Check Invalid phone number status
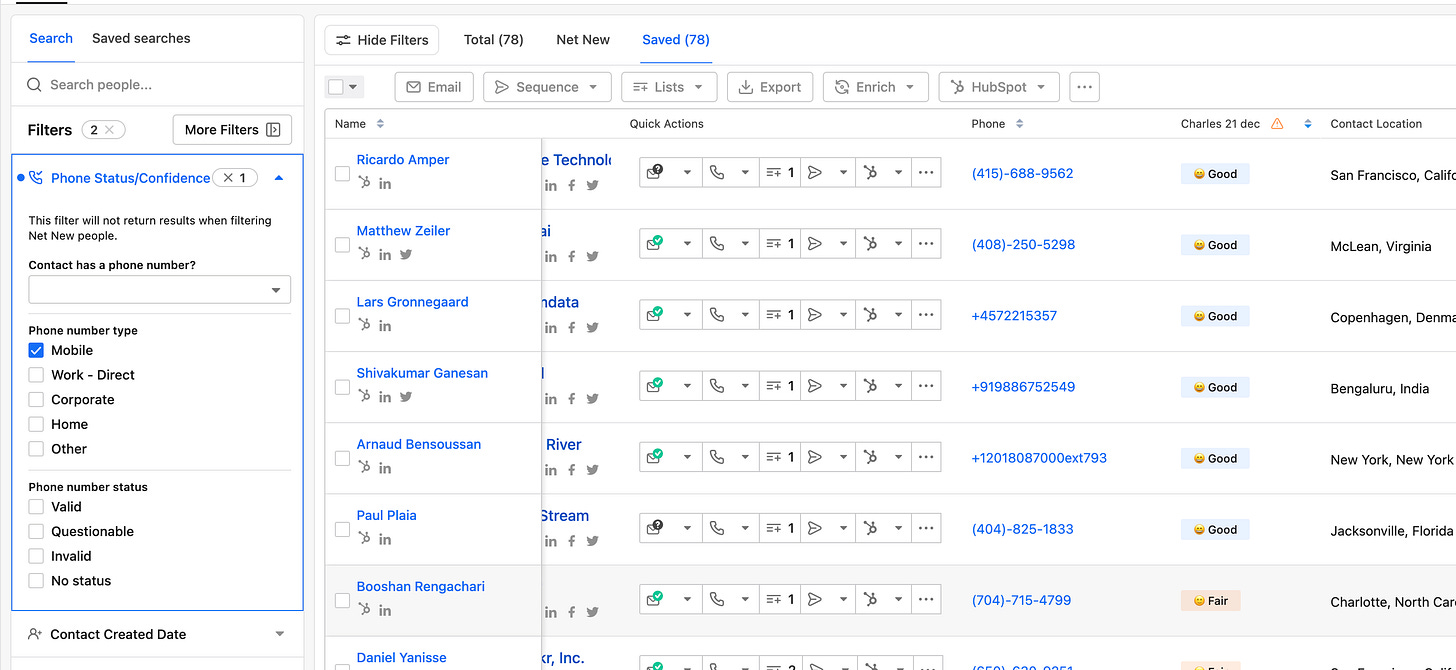 [36, 556]
